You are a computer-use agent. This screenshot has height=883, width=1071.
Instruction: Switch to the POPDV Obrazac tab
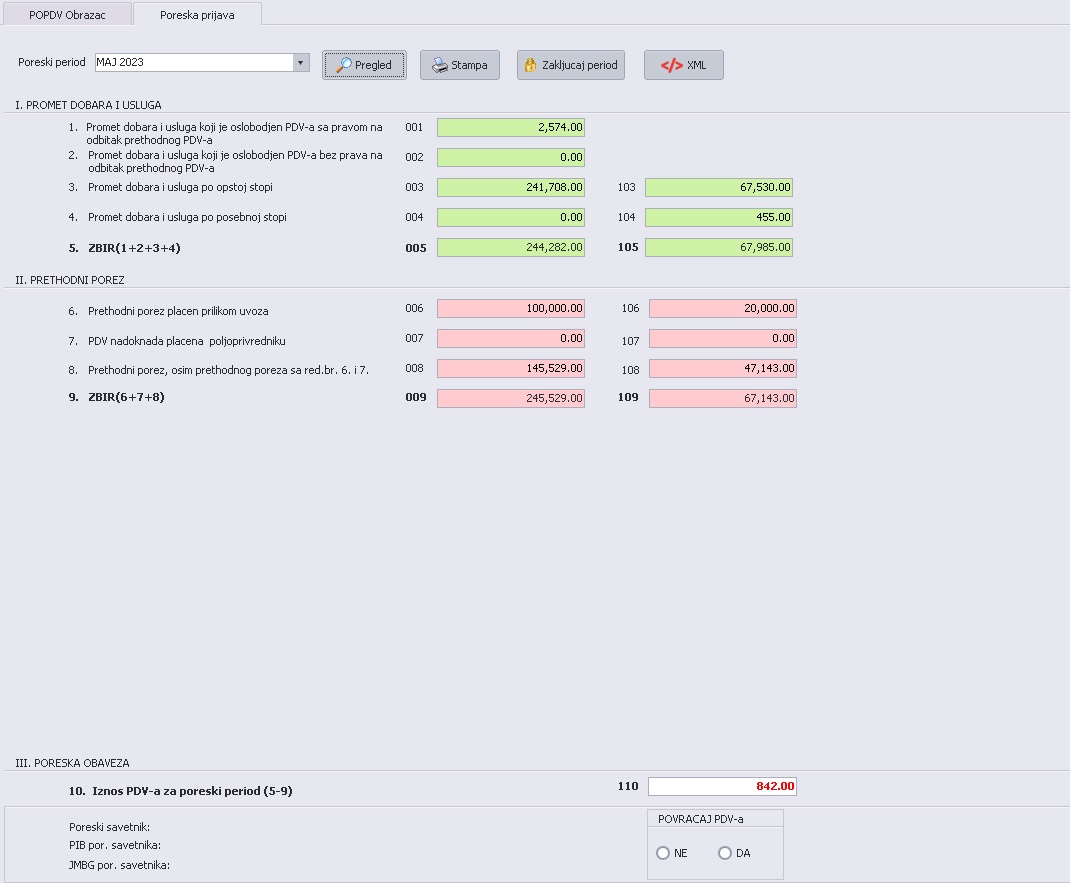pyautogui.click(x=67, y=14)
